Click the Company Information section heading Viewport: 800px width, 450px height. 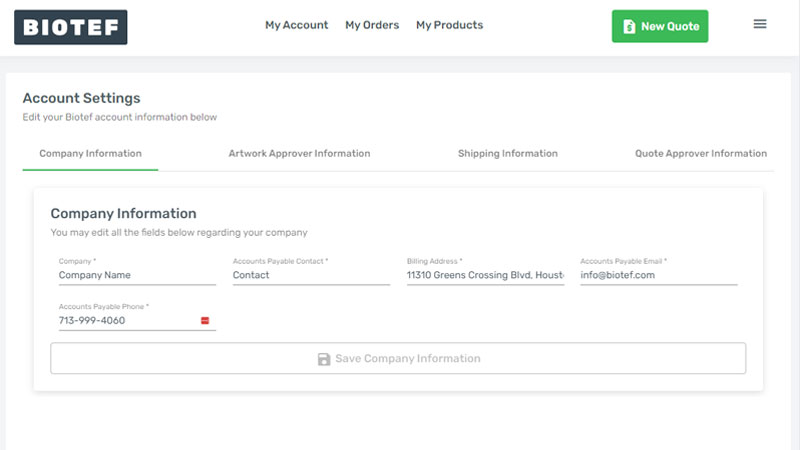[123, 213]
